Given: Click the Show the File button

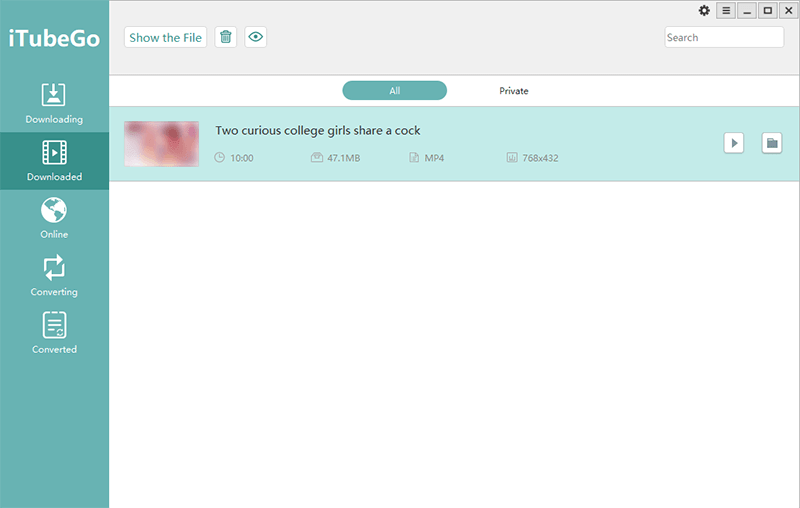Looking at the screenshot, I should pos(165,37).
